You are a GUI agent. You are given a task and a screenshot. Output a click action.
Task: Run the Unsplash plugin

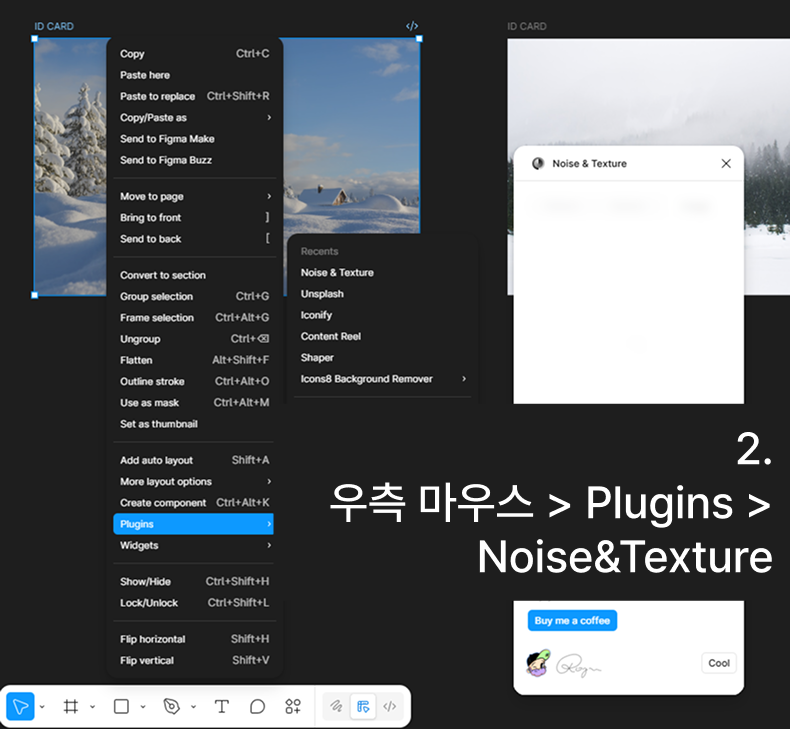point(383,293)
